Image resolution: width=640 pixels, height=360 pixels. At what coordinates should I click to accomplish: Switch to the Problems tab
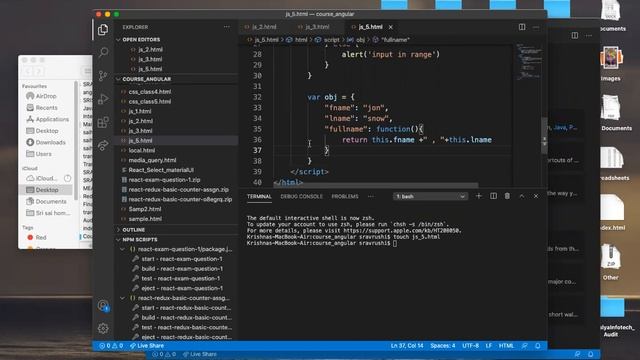tap(345, 196)
